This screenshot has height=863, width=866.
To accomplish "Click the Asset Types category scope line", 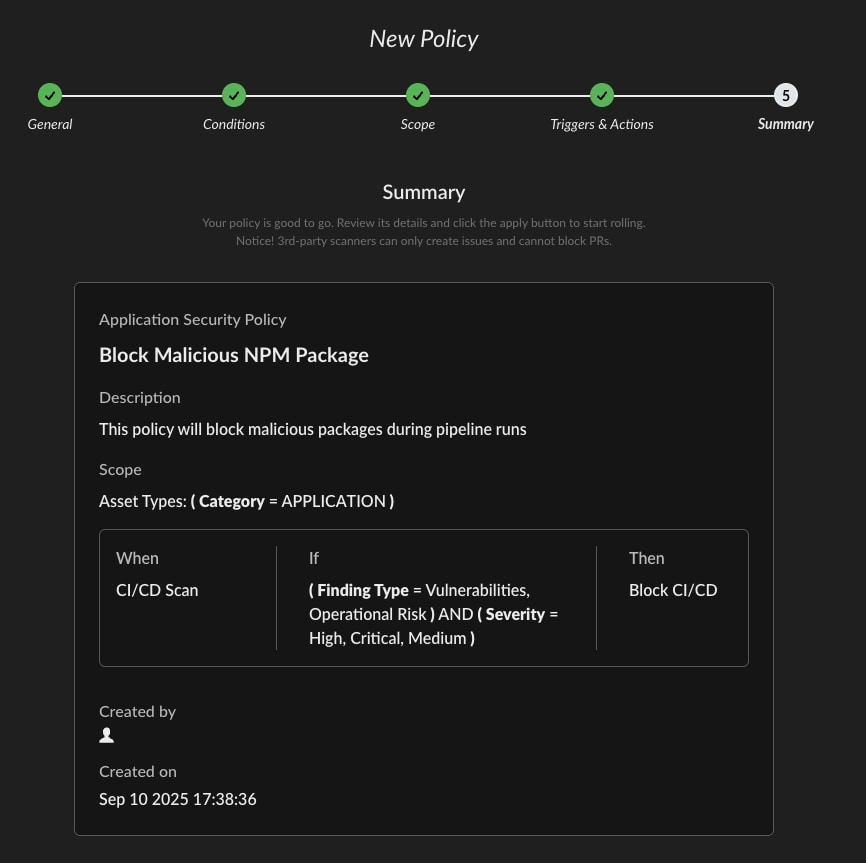I will pyautogui.click(x=246, y=501).
